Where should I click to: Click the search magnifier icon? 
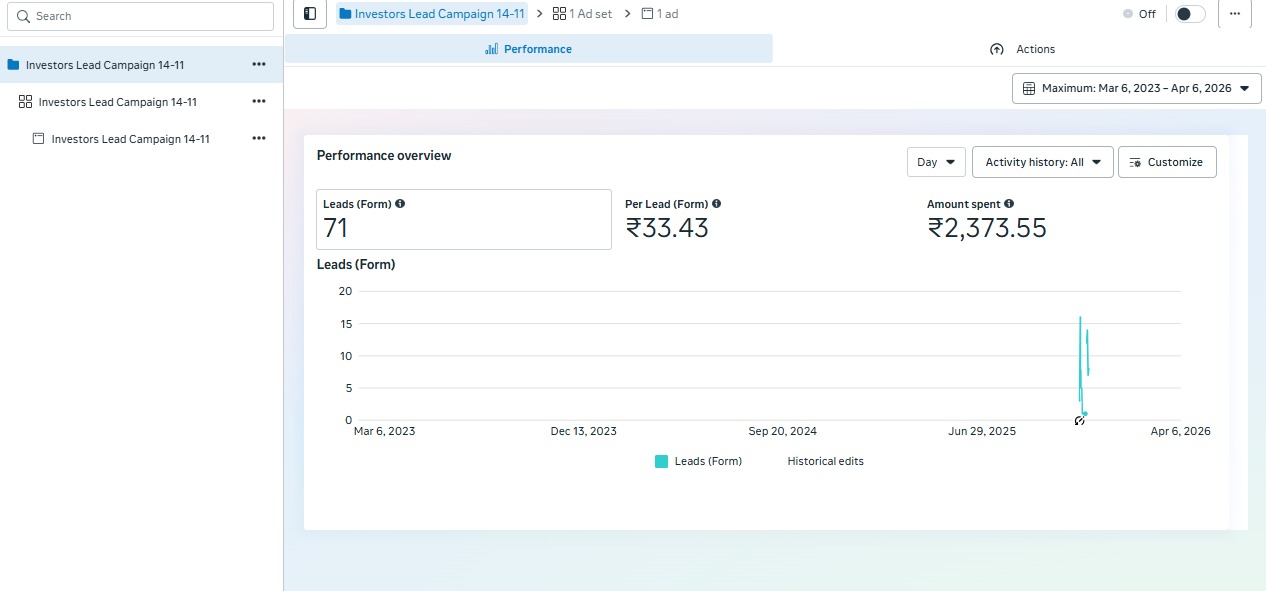click(x=23, y=16)
